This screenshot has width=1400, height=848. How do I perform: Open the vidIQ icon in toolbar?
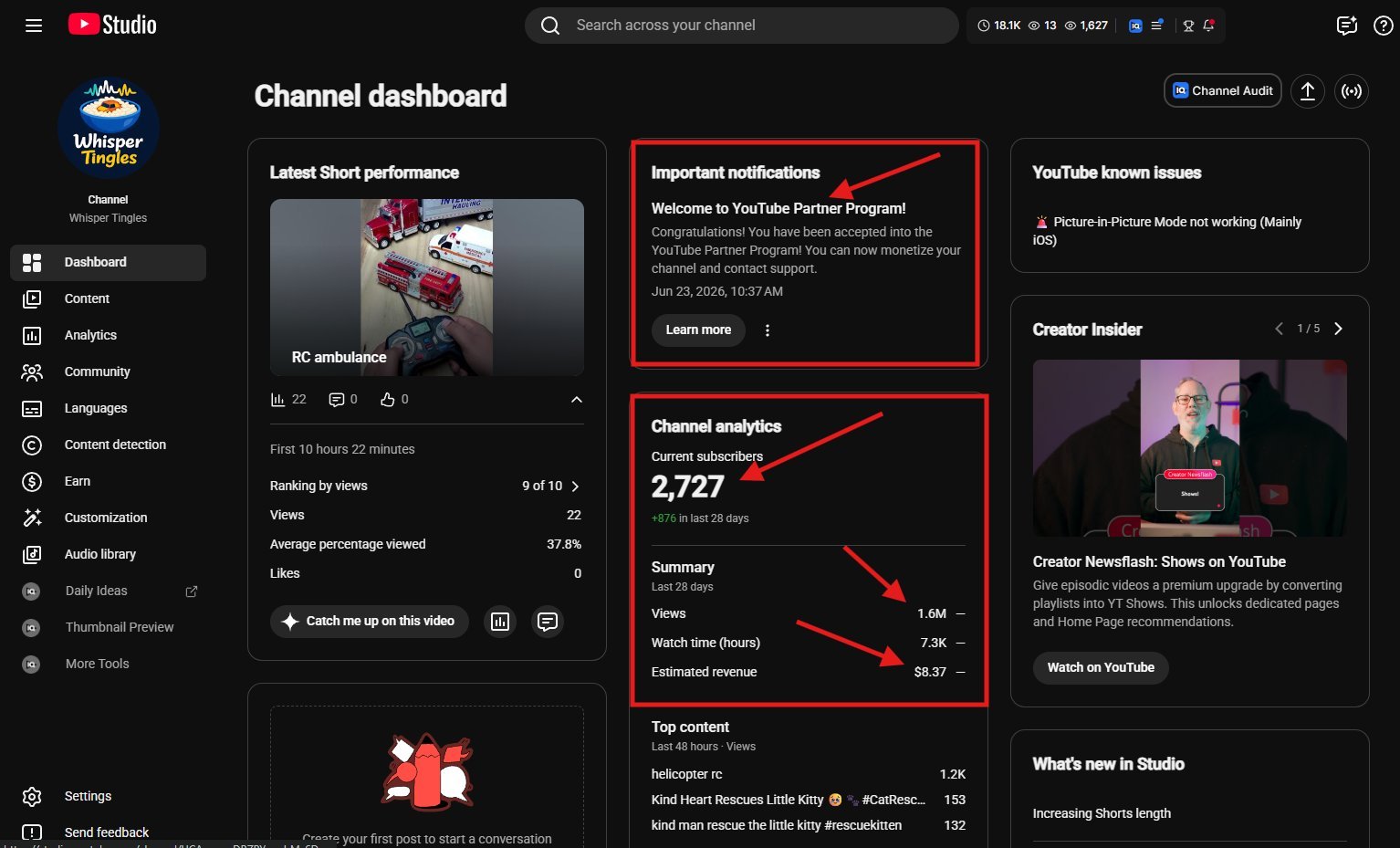tap(1135, 26)
